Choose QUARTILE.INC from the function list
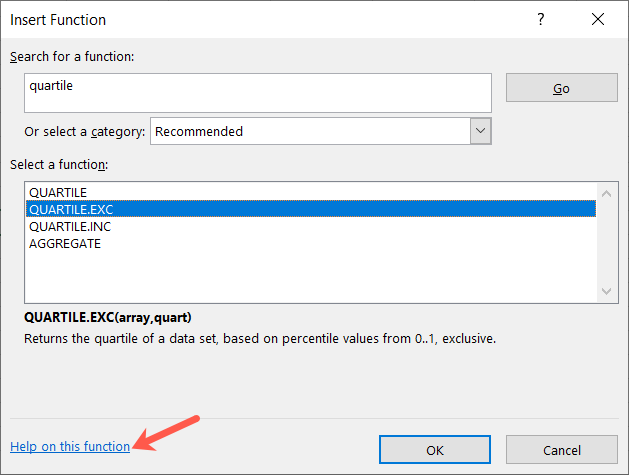The width and height of the screenshot is (629, 475). click(x=70, y=226)
